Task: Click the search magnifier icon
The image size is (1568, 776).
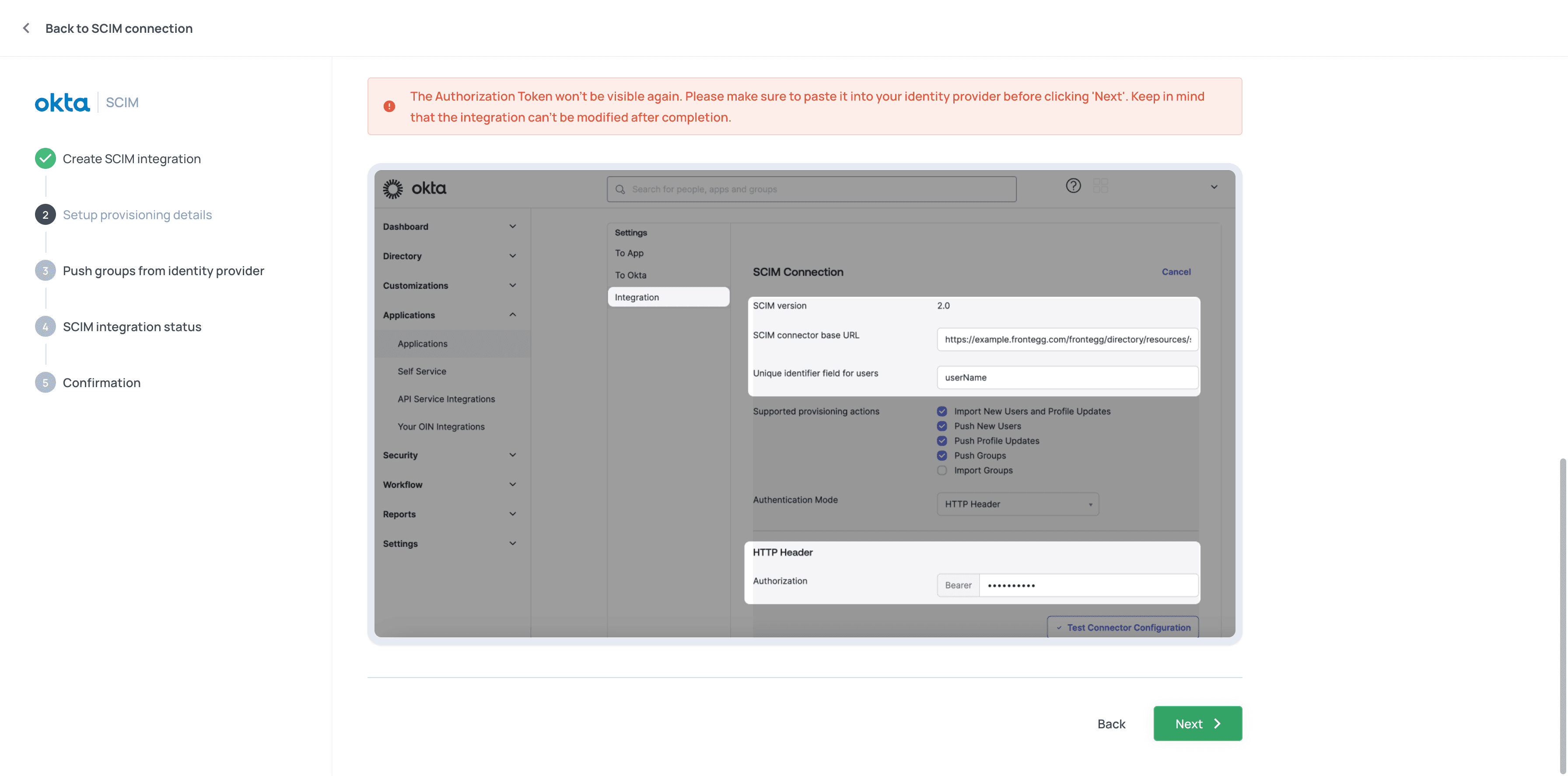Action: (x=619, y=189)
